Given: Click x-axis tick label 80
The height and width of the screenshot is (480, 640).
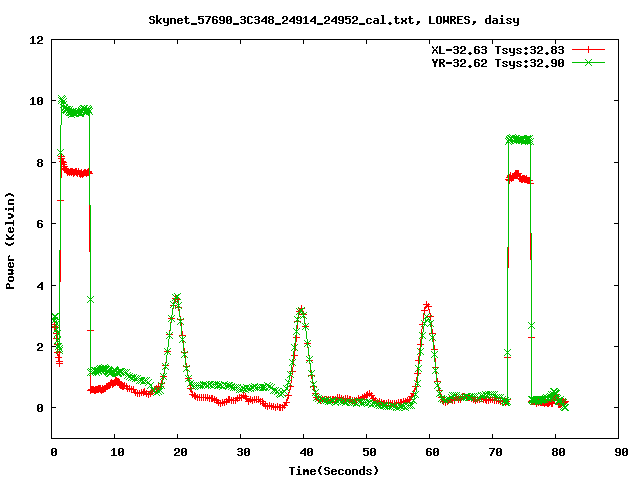Looking at the screenshot, I should click(558, 452).
